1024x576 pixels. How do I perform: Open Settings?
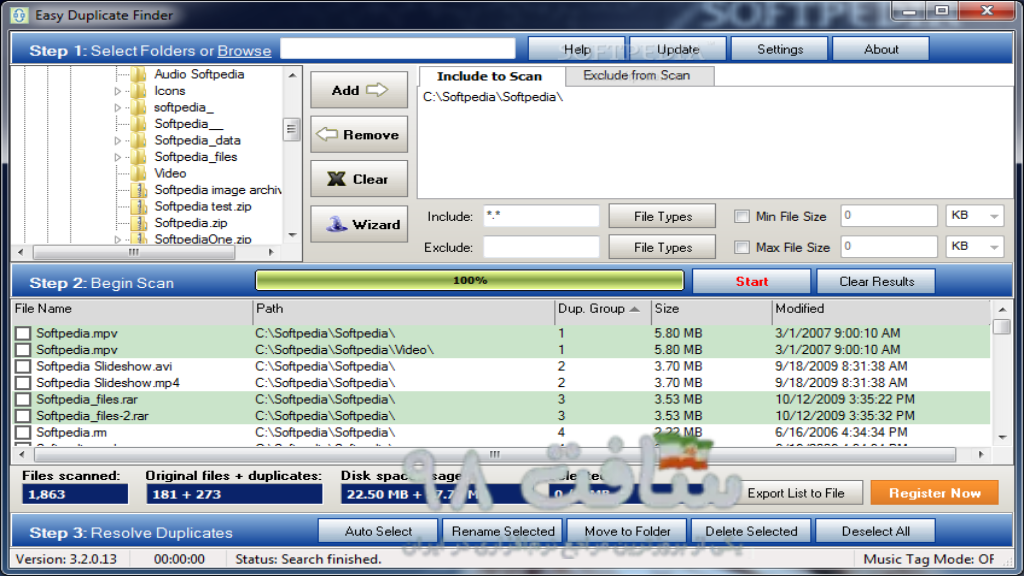(x=780, y=49)
